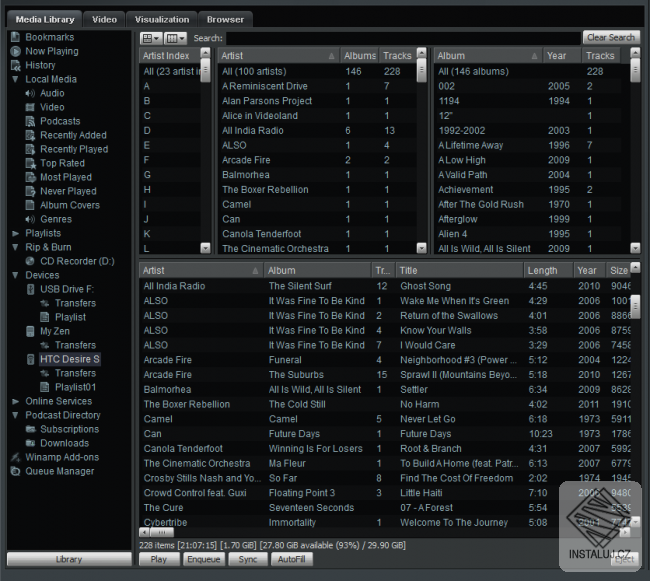
Task: Click the History icon in sidebar
Action: click(x=15, y=65)
